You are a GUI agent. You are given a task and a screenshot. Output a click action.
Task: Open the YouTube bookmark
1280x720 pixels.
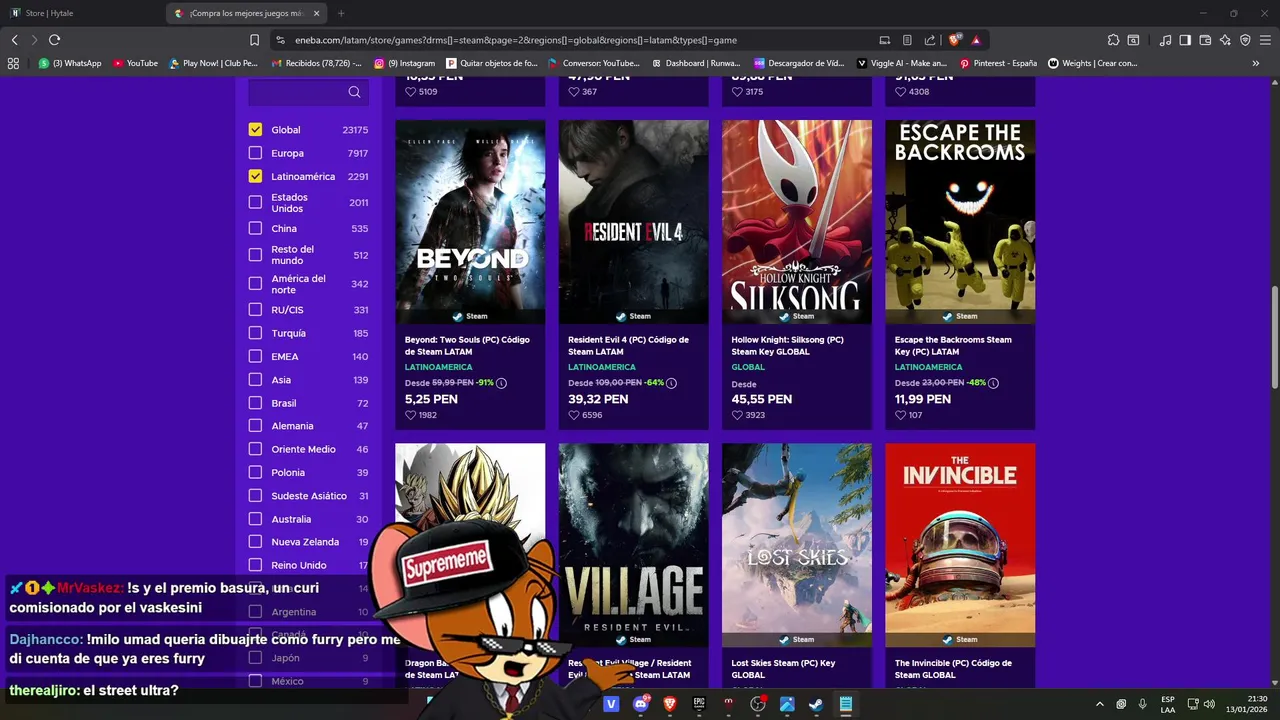[x=135, y=63]
